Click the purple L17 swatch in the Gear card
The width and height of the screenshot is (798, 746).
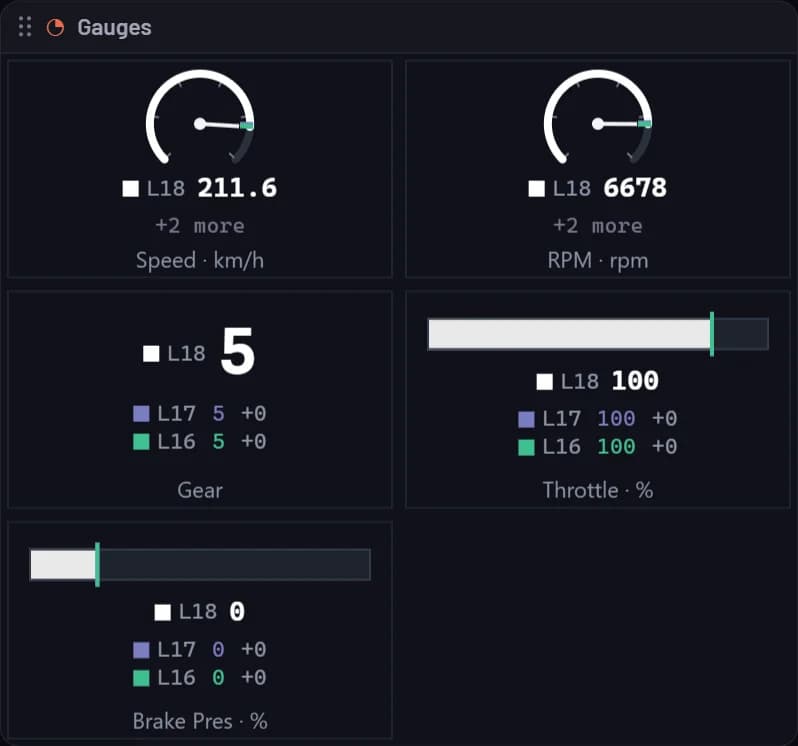click(141, 414)
